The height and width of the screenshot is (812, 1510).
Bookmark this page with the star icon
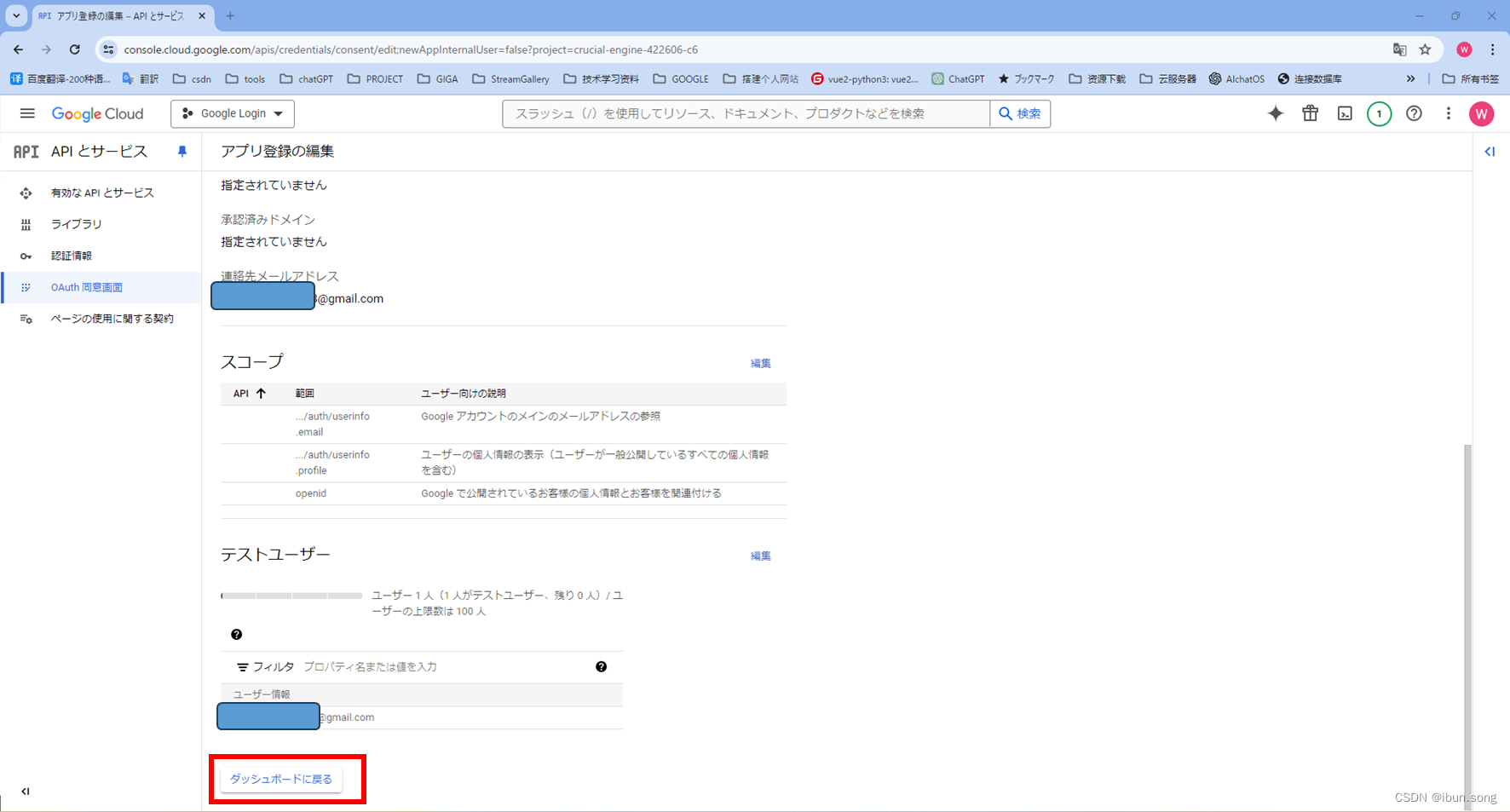click(x=1425, y=49)
